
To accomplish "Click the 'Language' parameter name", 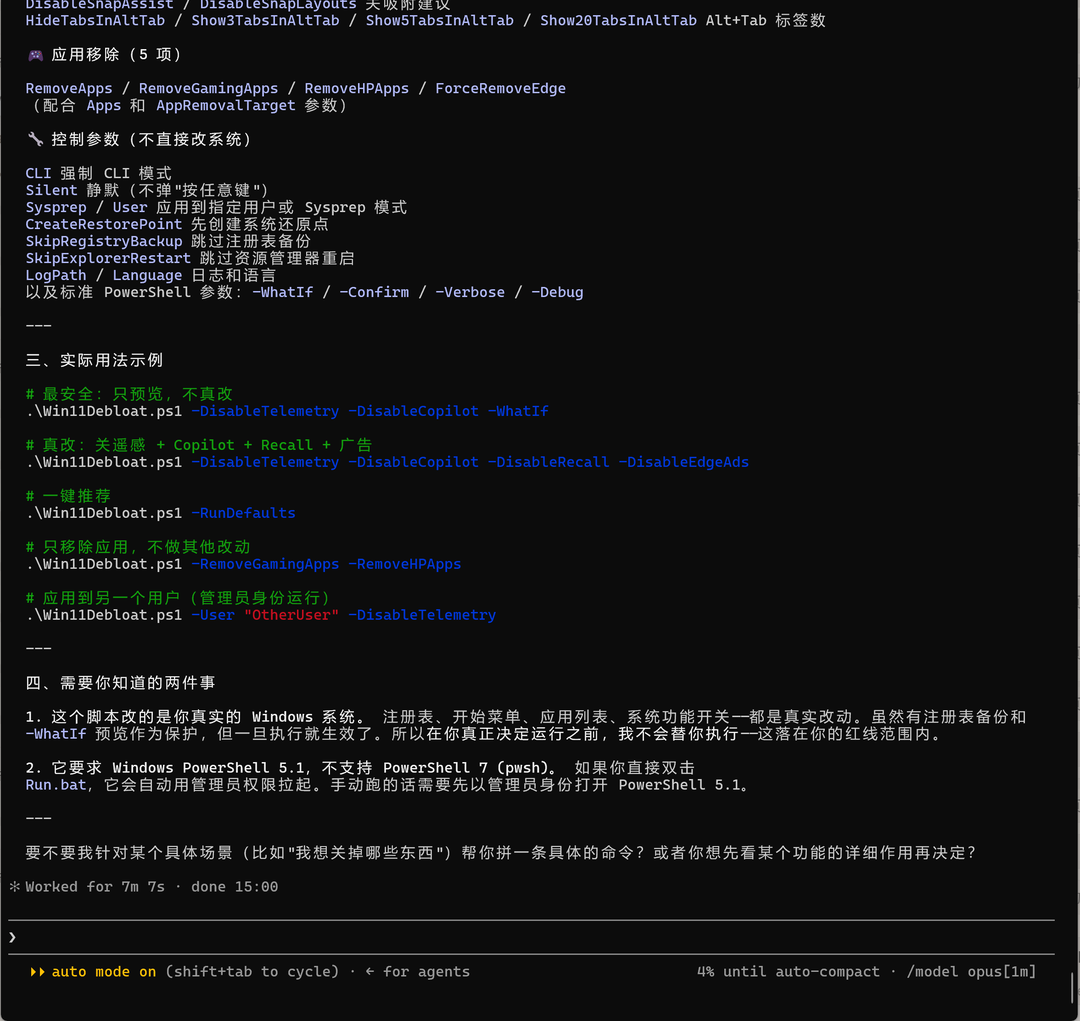I will pyautogui.click(x=147, y=275).
